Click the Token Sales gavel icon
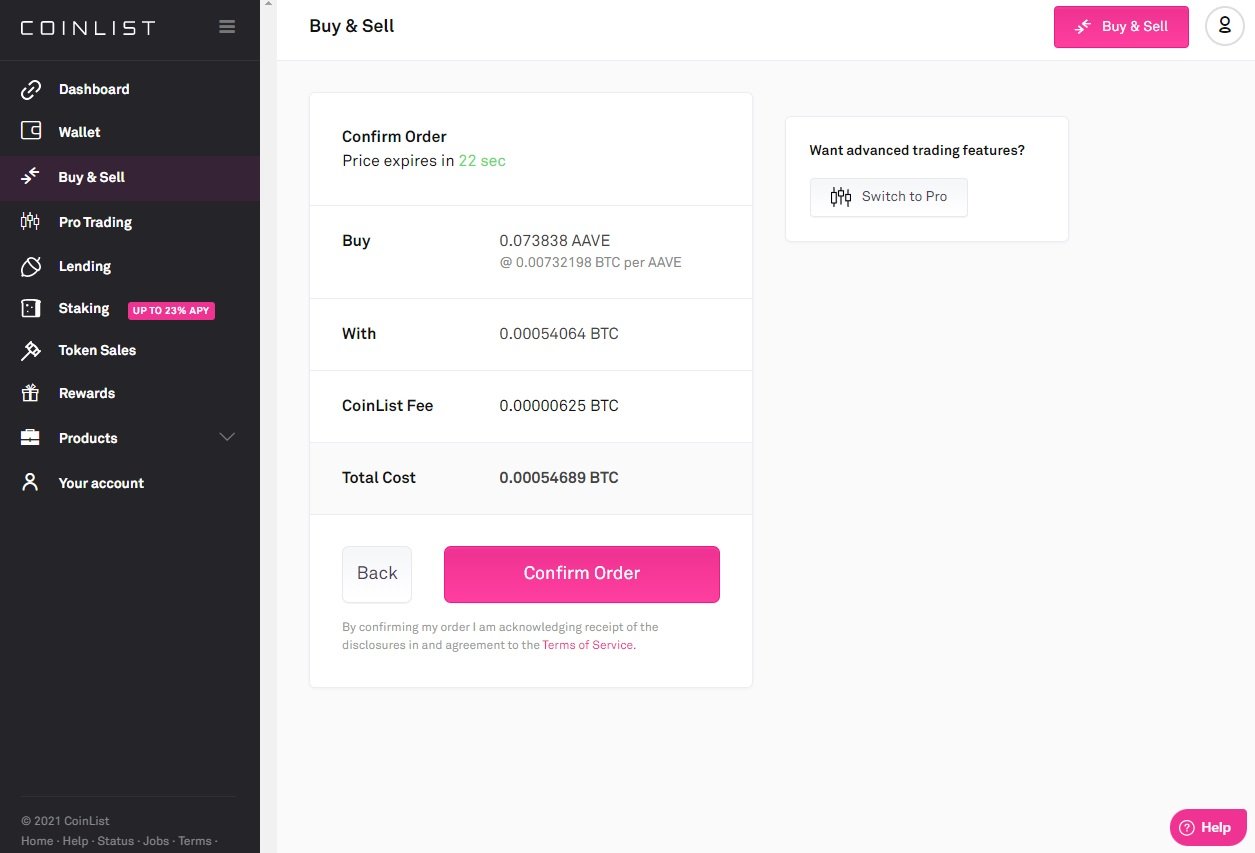 31,351
